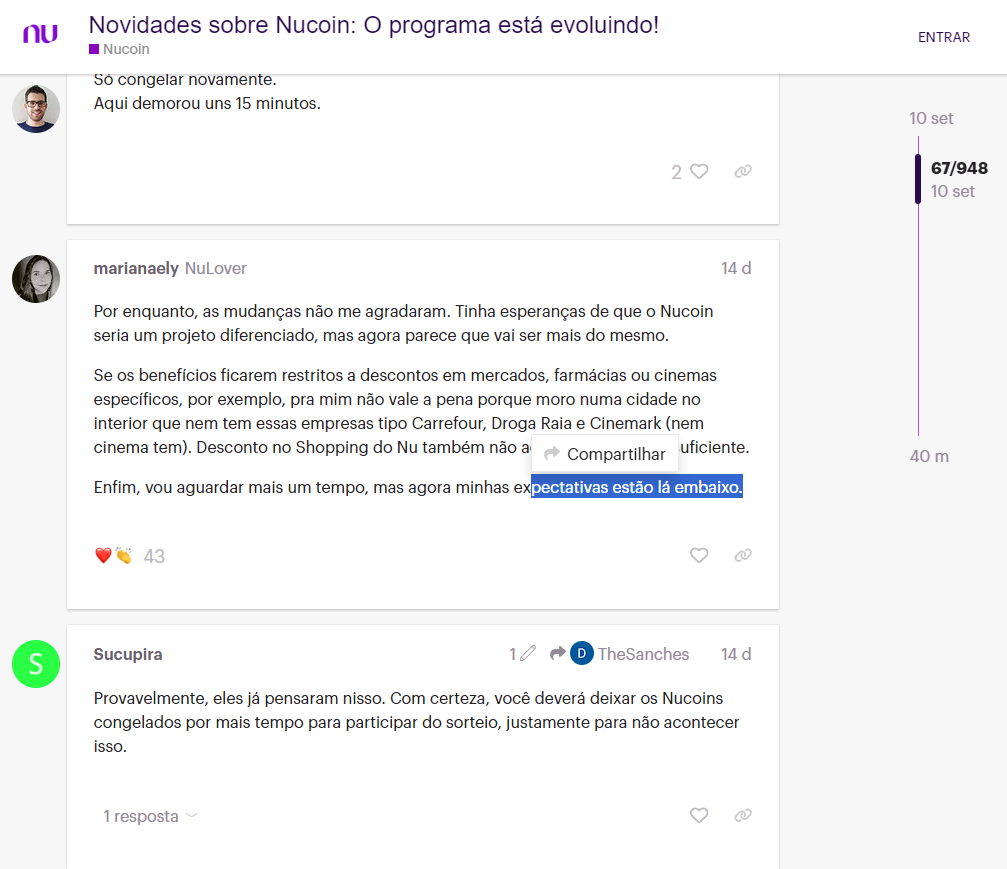Screen dimensions: 1007x869
Task: Expand the 1 resposta replies
Action: click(150, 816)
